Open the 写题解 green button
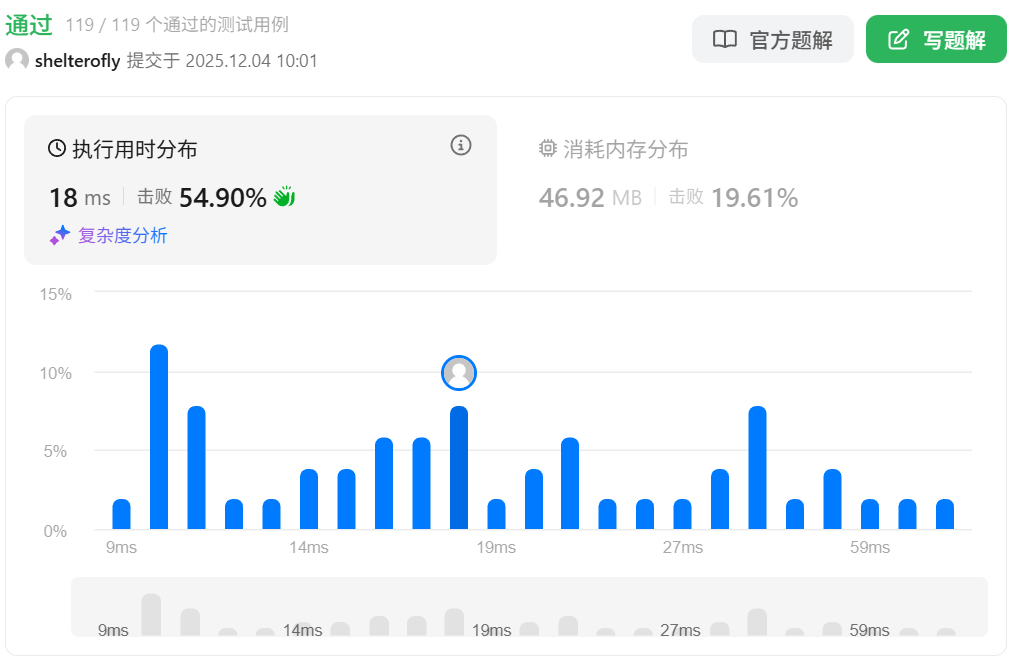1014x660 pixels. (x=936, y=40)
